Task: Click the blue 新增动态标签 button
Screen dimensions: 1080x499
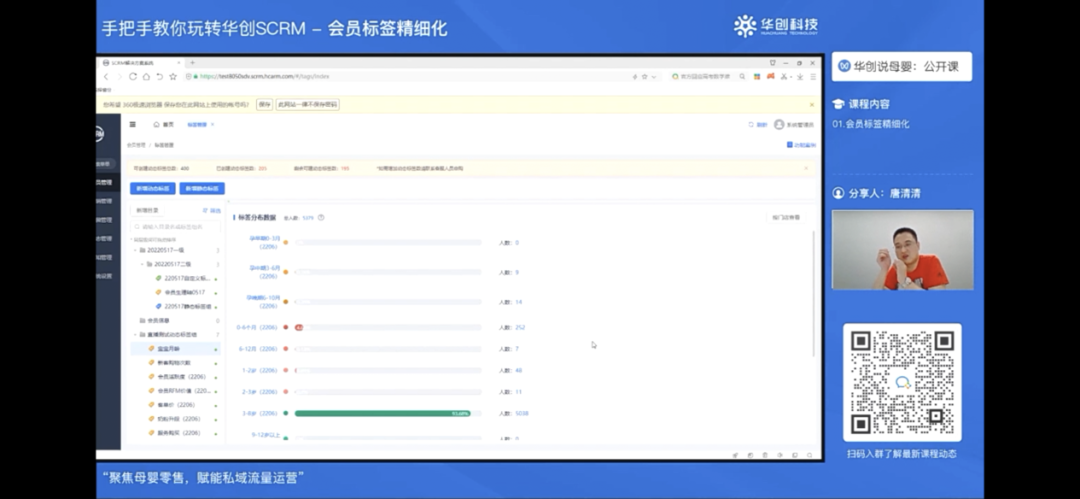Action: [x=153, y=188]
